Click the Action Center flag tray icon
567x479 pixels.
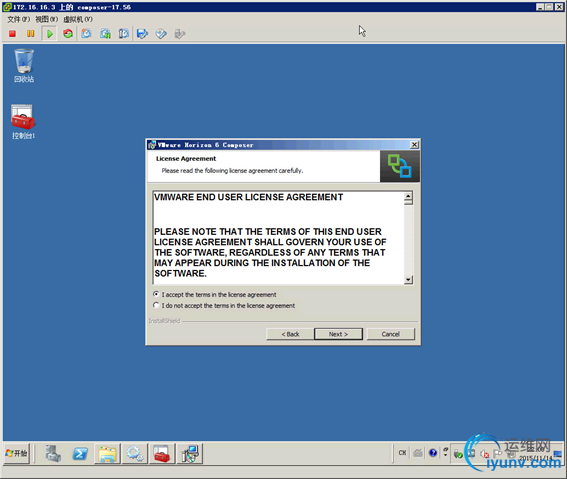point(498,453)
